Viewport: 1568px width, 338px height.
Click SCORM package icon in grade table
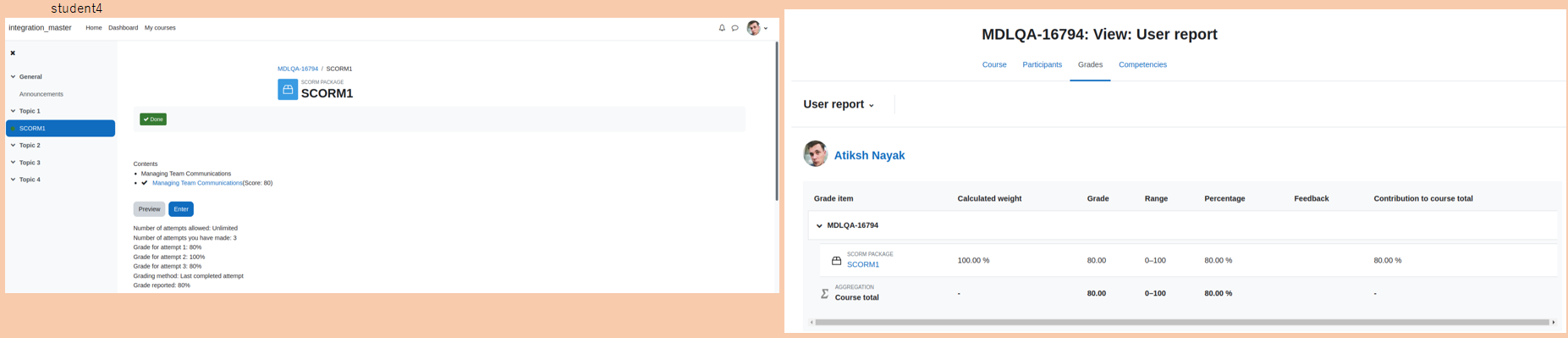[x=836, y=260]
